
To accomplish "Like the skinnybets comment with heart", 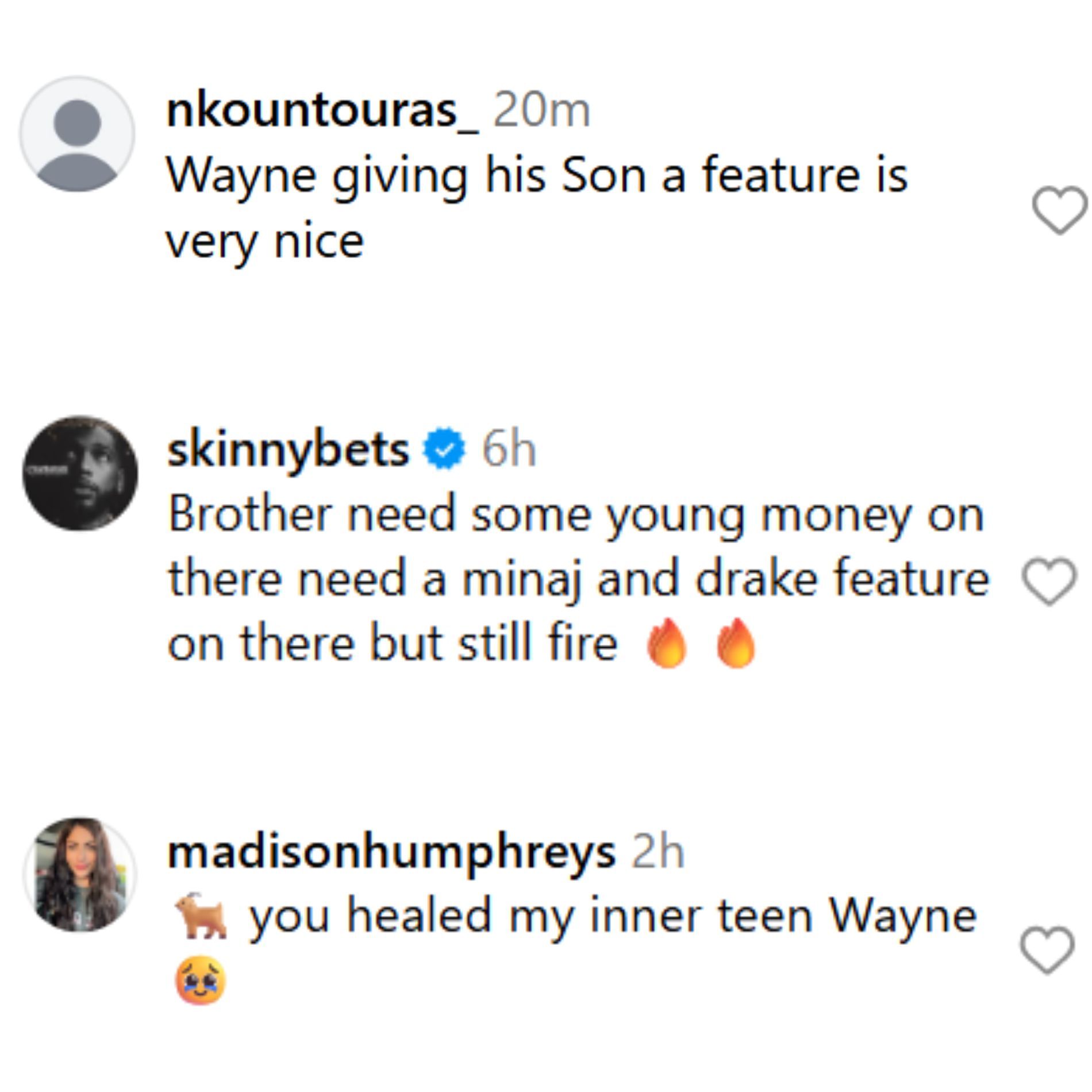I will tap(1049, 581).
